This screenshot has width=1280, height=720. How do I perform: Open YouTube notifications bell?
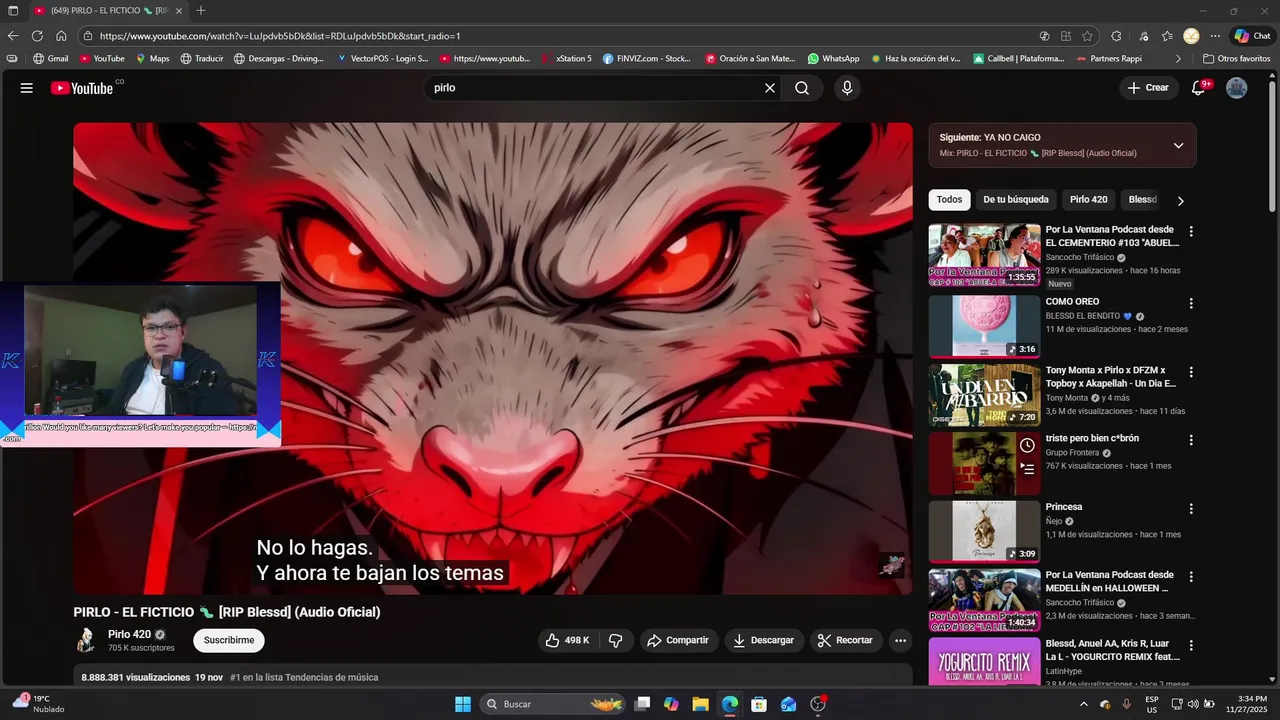[1198, 88]
